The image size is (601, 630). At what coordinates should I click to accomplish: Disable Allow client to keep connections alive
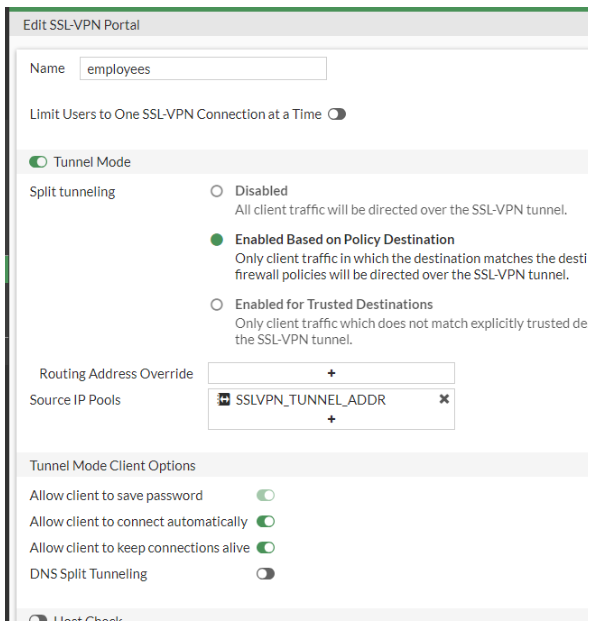pos(265,547)
